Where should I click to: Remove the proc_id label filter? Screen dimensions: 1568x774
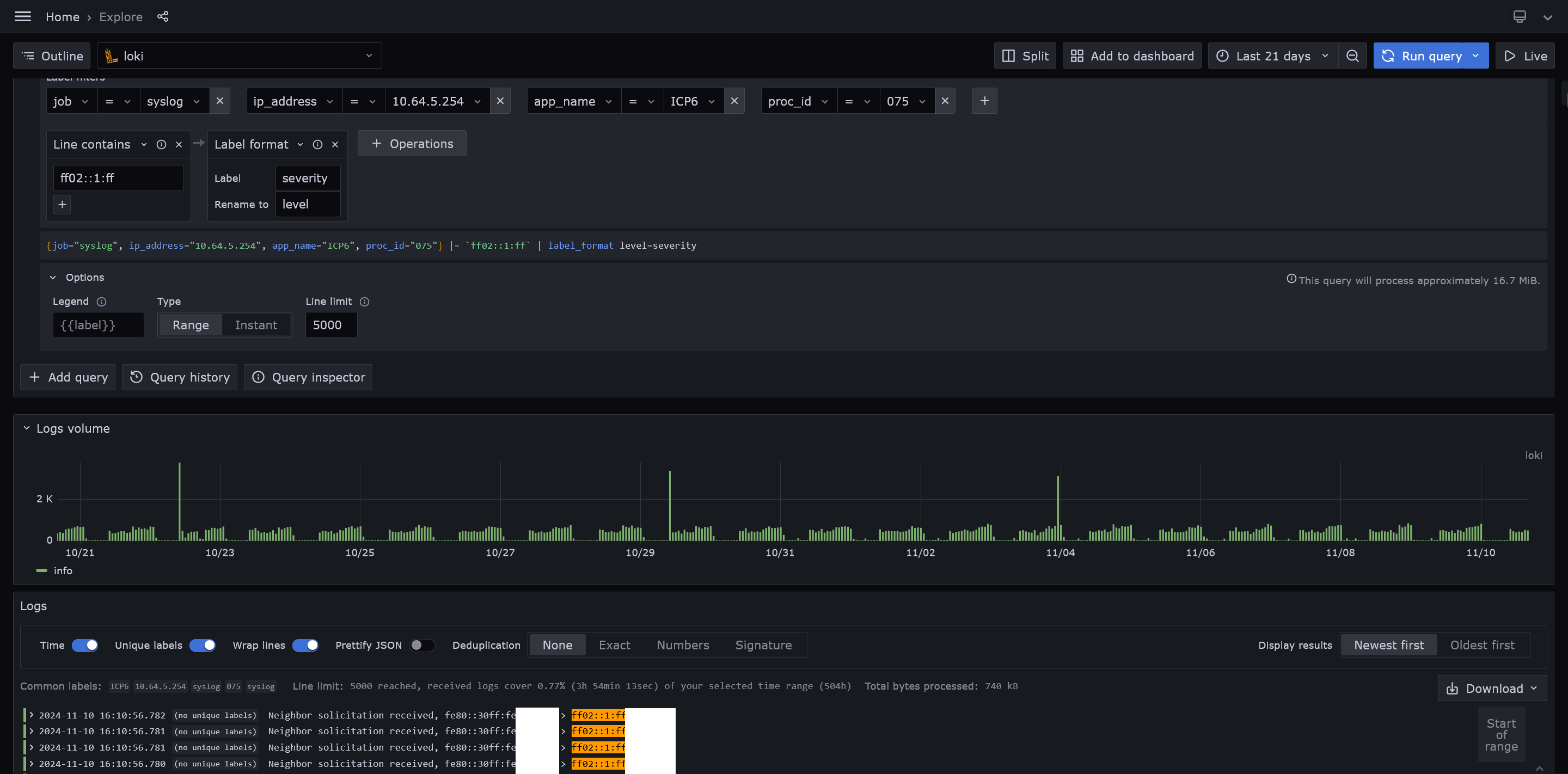pos(945,101)
